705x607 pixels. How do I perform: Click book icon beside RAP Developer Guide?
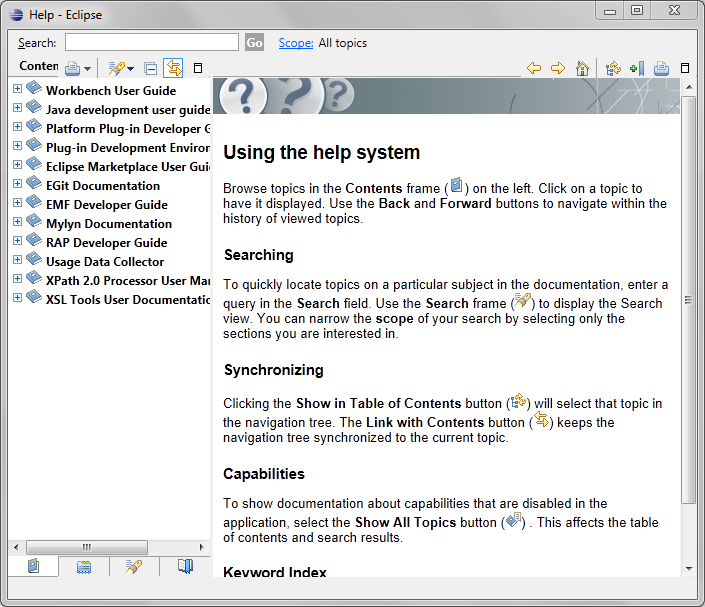pyautogui.click(x=34, y=239)
